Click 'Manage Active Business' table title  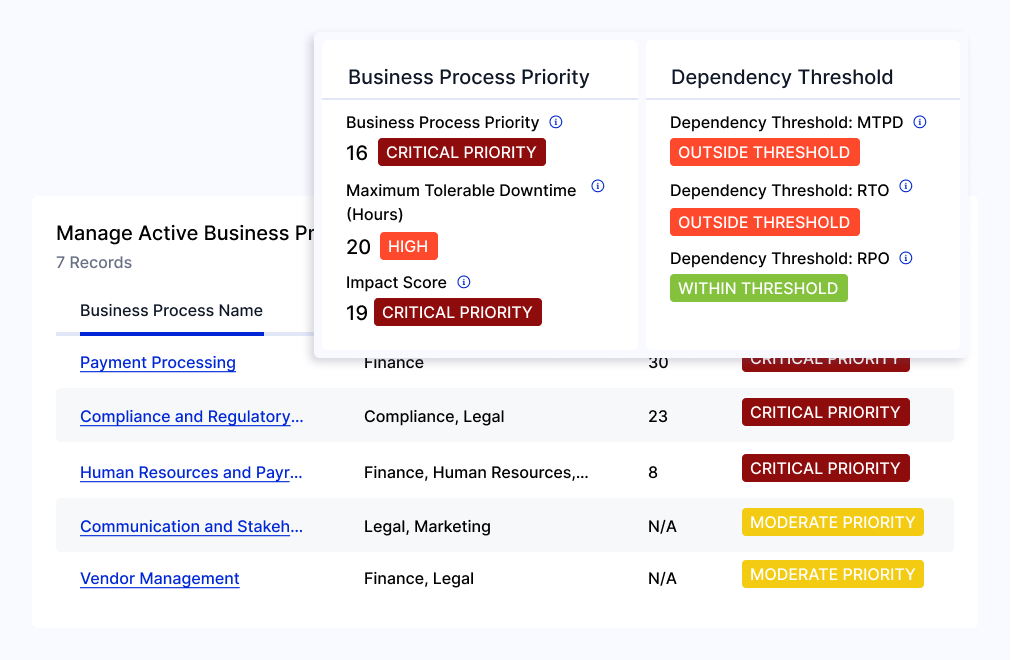(x=185, y=233)
